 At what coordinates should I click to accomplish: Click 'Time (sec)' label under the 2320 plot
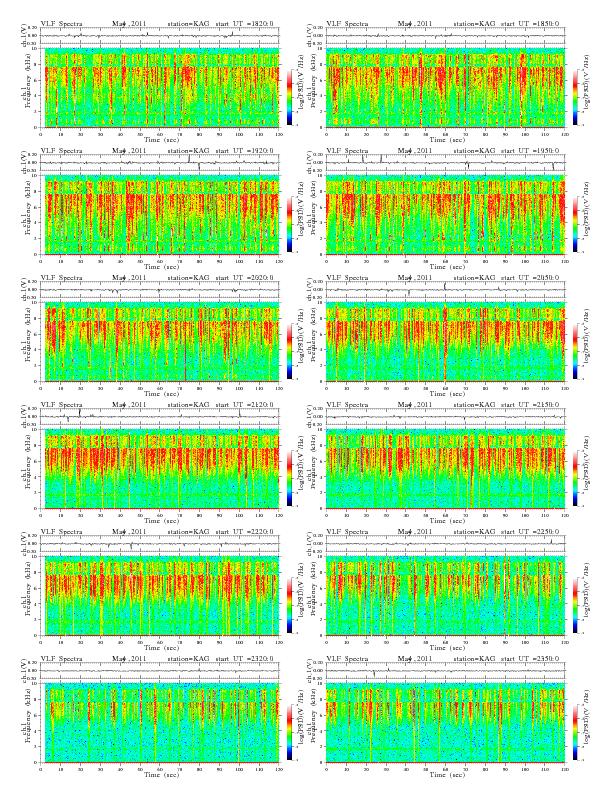pos(162,774)
